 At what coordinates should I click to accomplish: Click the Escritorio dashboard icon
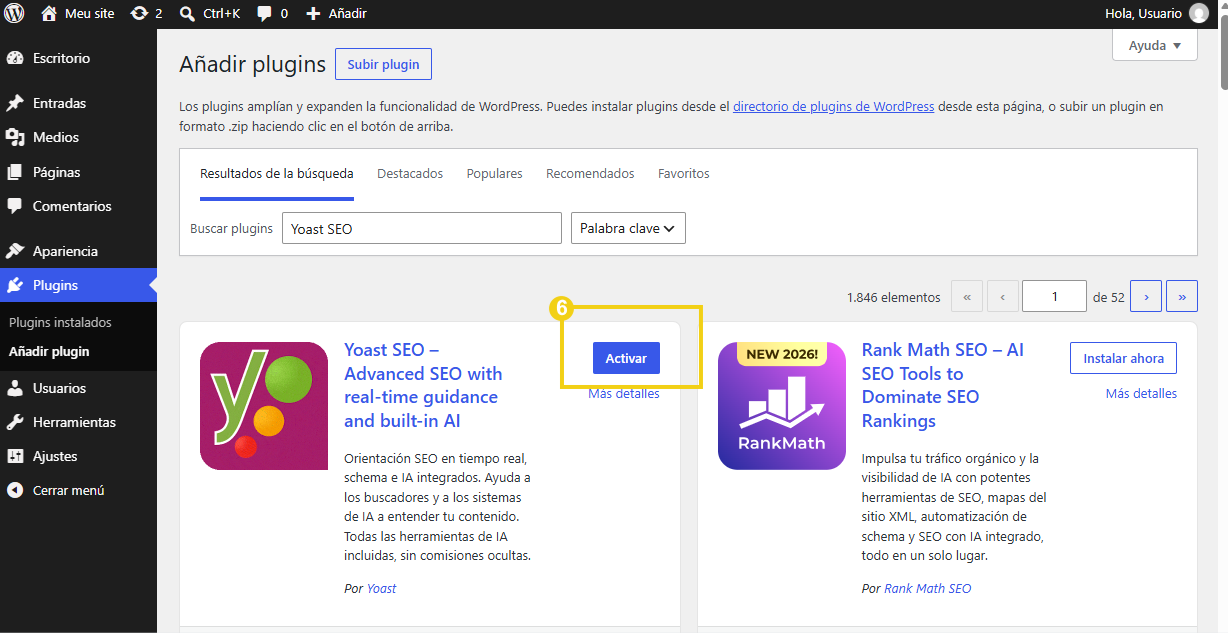(x=15, y=58)
